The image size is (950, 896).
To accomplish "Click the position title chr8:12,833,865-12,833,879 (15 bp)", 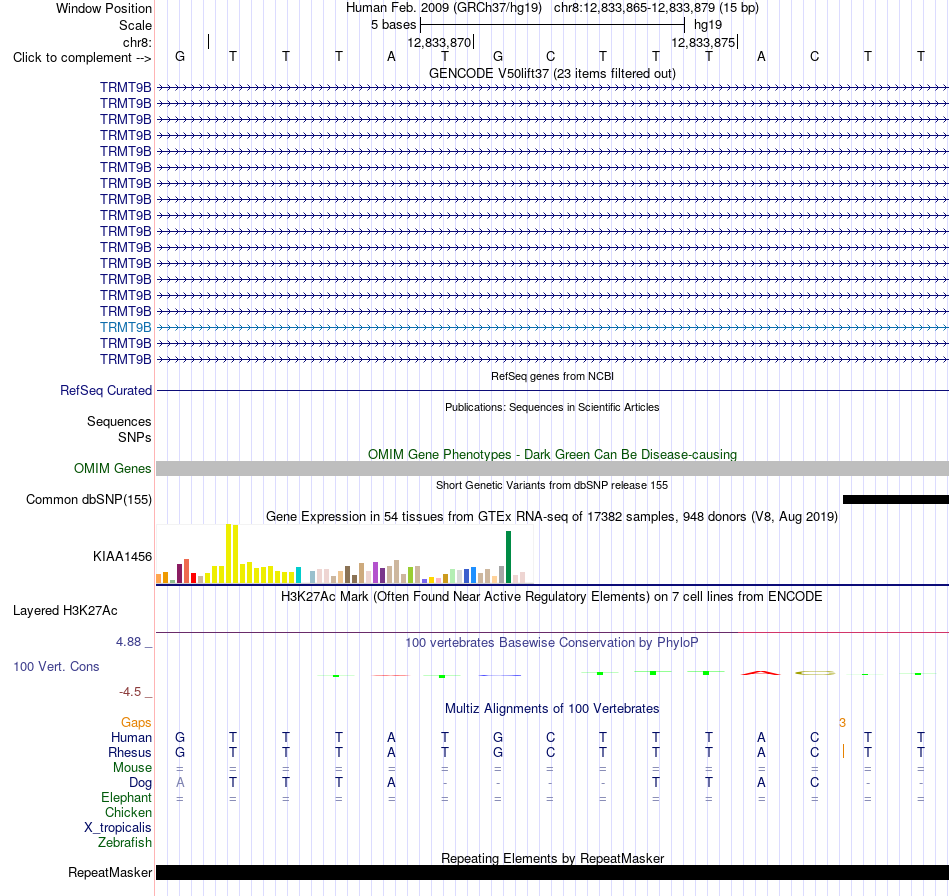I will pos(656,8).
